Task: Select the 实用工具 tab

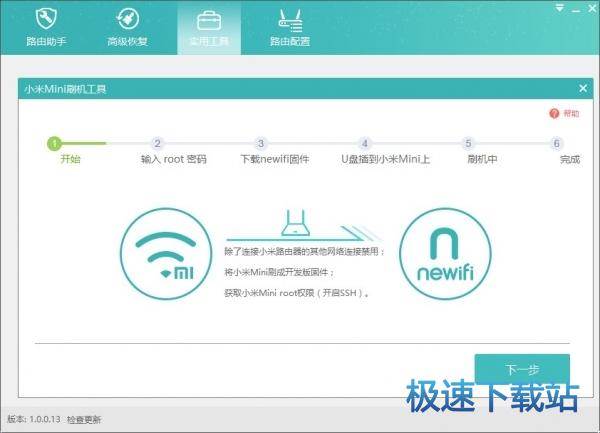Action: [209, 28]
